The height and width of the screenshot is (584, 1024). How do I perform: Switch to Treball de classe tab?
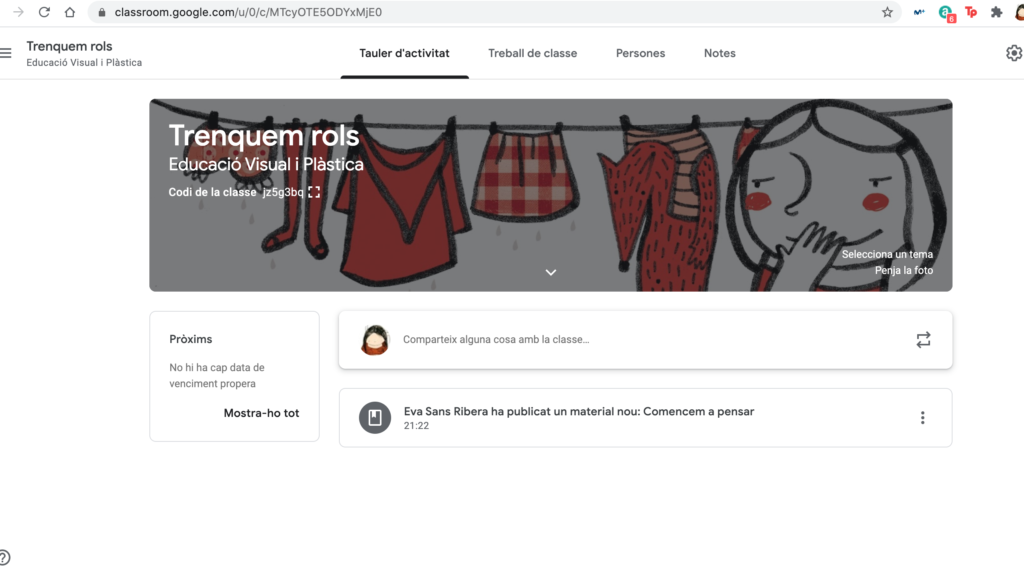pos(532,54)
